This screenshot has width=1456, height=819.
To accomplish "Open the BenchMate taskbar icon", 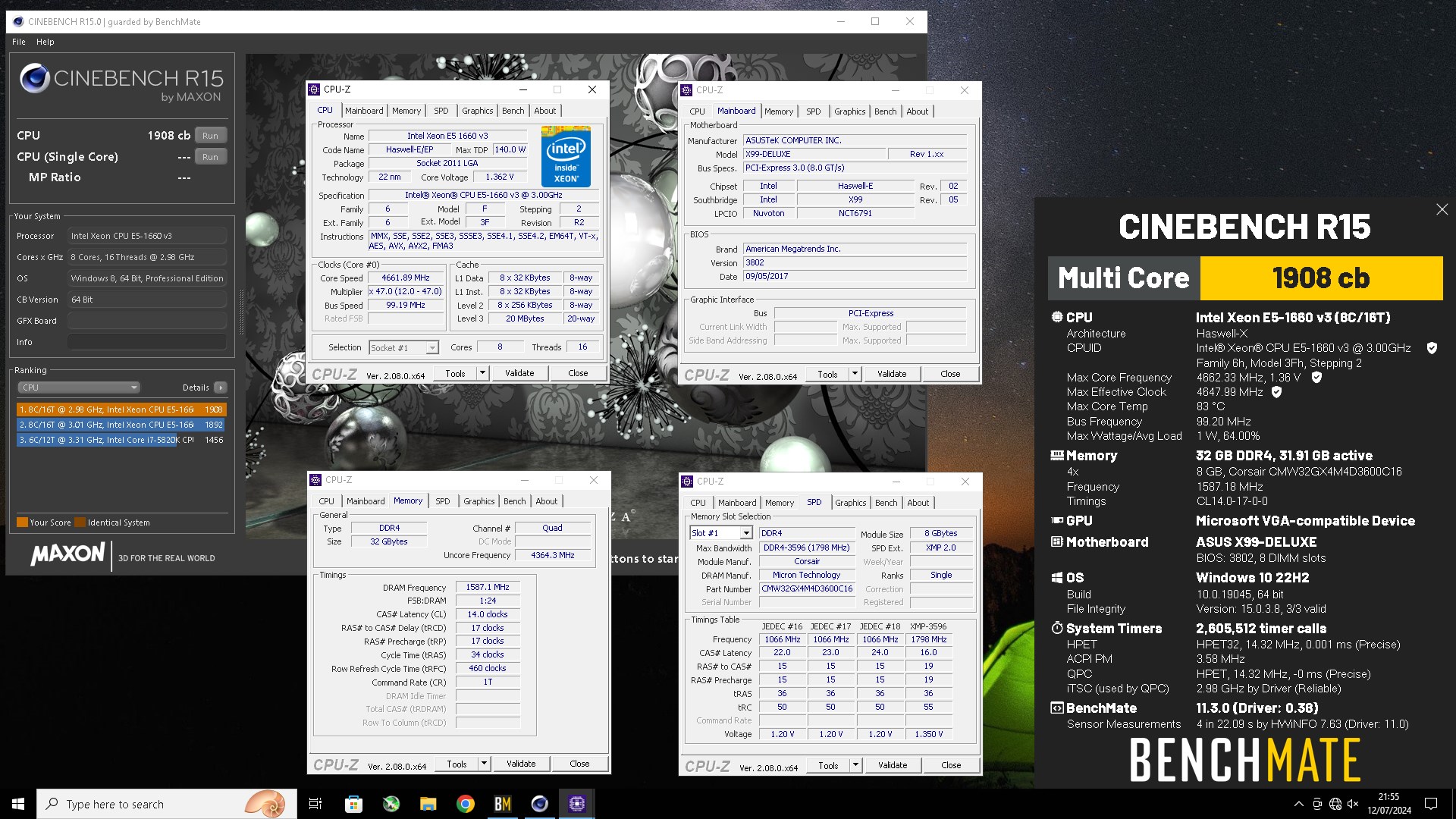I will pos(503,804).
